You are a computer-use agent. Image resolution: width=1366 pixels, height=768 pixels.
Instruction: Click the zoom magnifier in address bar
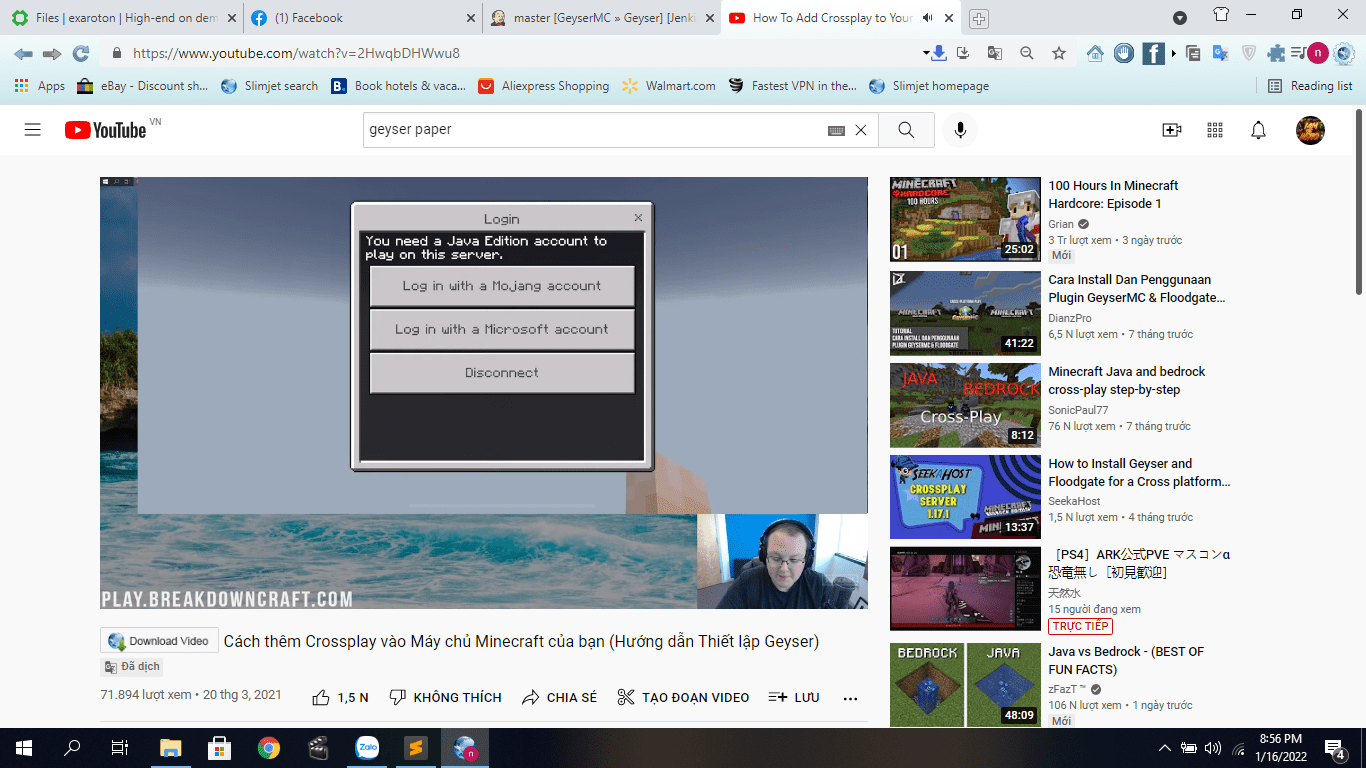pyautogui.click(x=1027, y=53)
